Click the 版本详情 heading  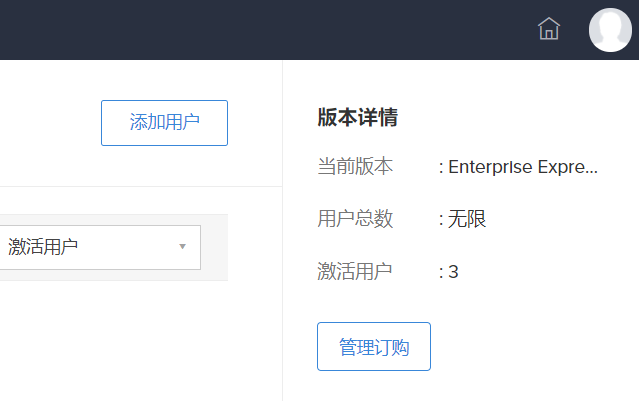coord(357,118)
